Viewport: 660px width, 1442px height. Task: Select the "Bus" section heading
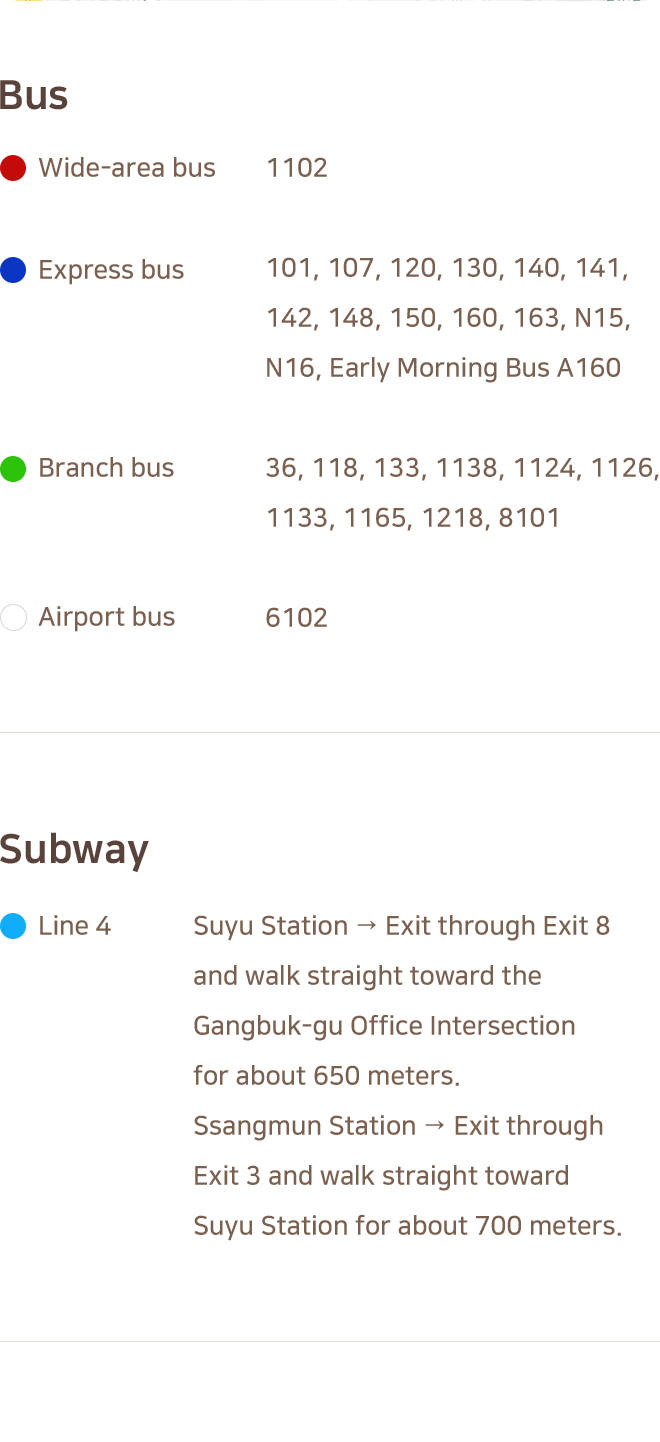tap(34, 96)
